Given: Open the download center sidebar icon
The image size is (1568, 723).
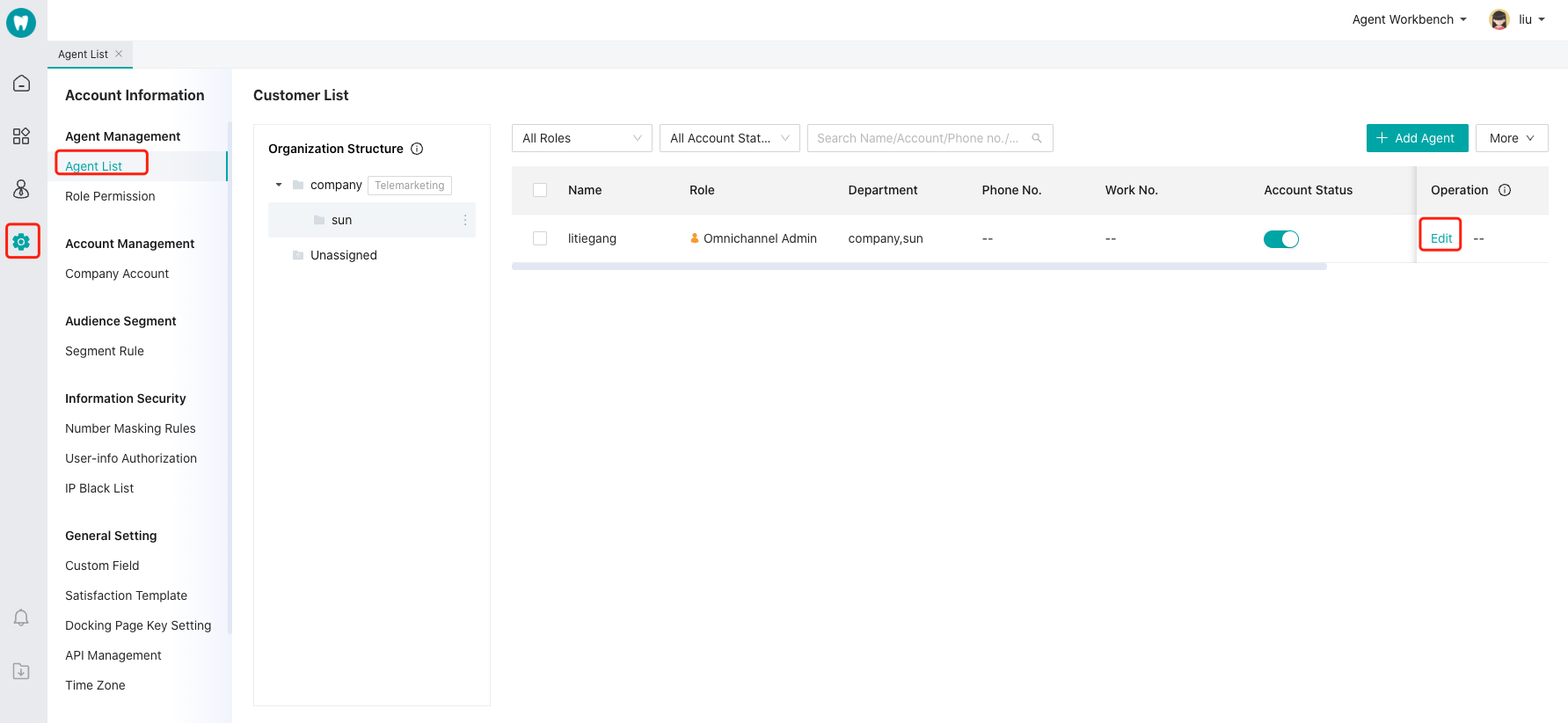Looking at the screenshot, I should click(x=21, y=671).
